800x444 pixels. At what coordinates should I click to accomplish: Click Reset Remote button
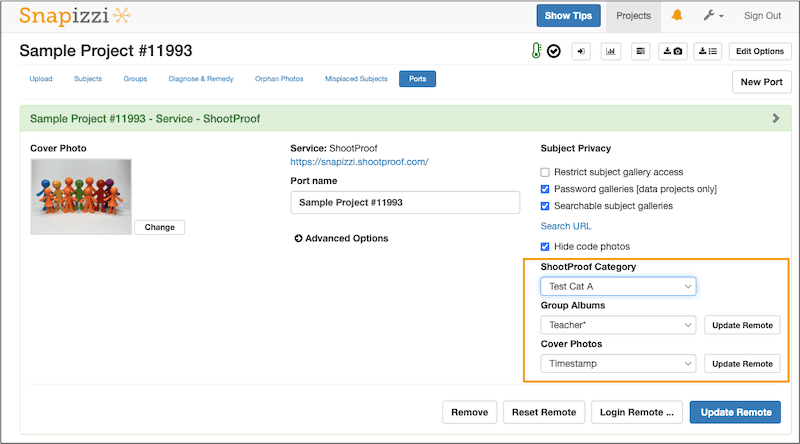544,412
